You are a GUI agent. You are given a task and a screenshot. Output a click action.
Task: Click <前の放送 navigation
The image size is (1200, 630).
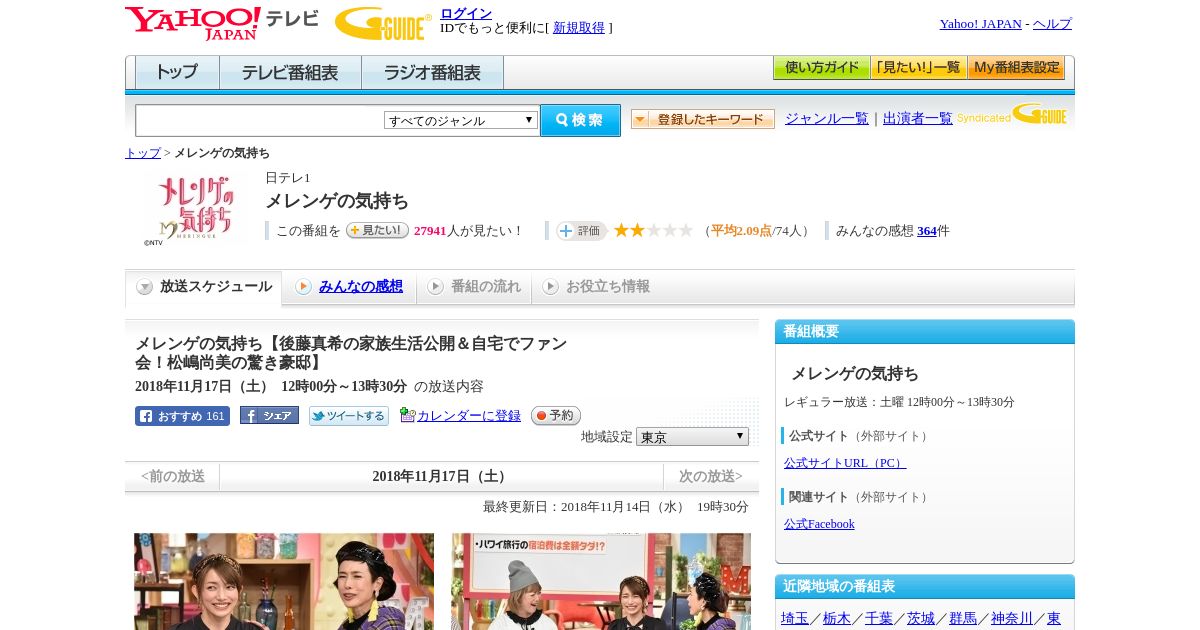(x=173, y=476)
